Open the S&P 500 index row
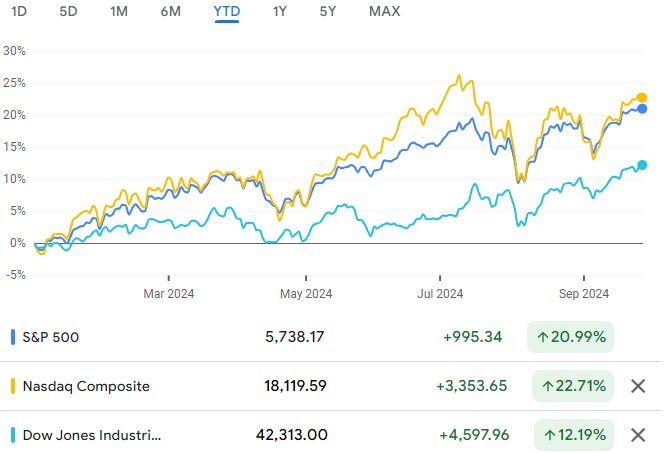 [330, 337]
